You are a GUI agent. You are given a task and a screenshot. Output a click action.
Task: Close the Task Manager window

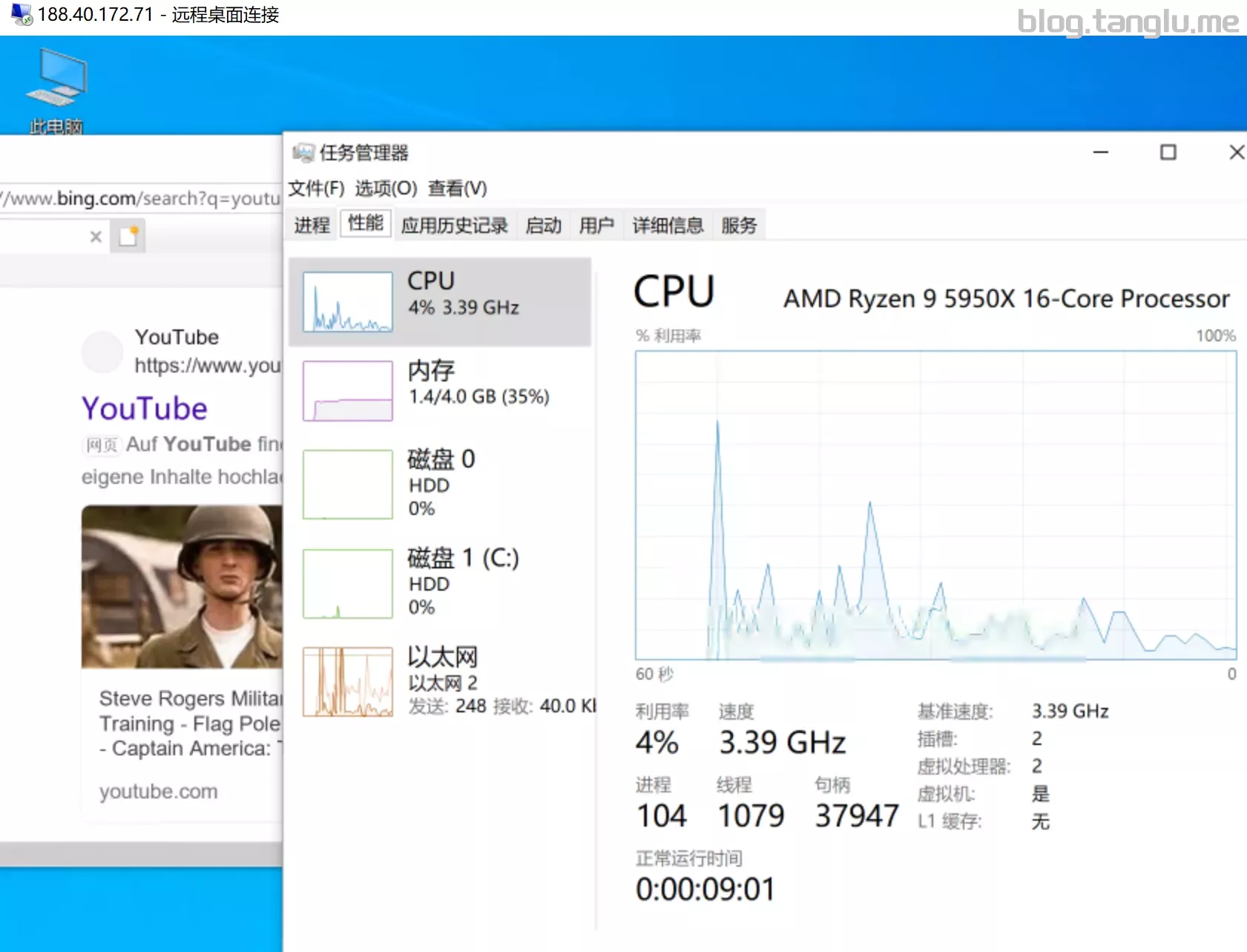[1236, 152]
